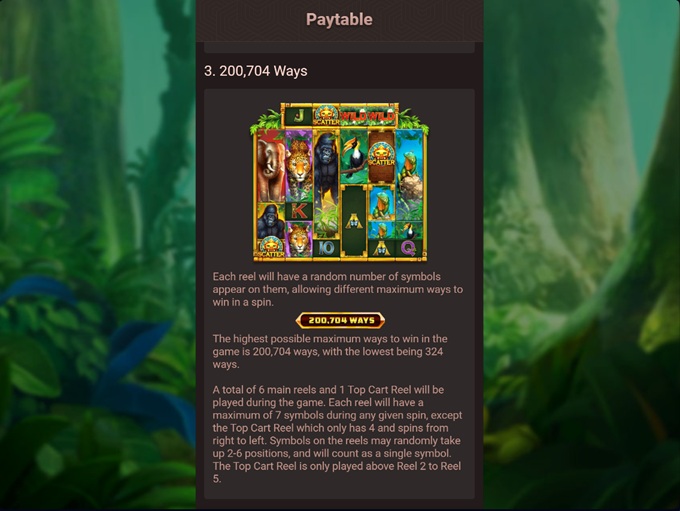
Task: Click the 200,704 WAYS gold badge
Action: tap(340, 321)
